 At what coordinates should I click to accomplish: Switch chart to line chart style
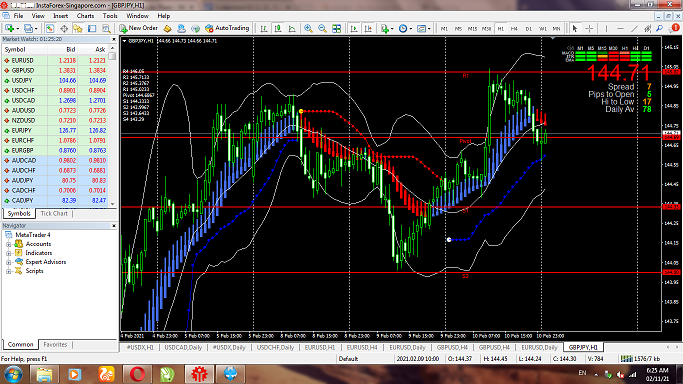292,28
